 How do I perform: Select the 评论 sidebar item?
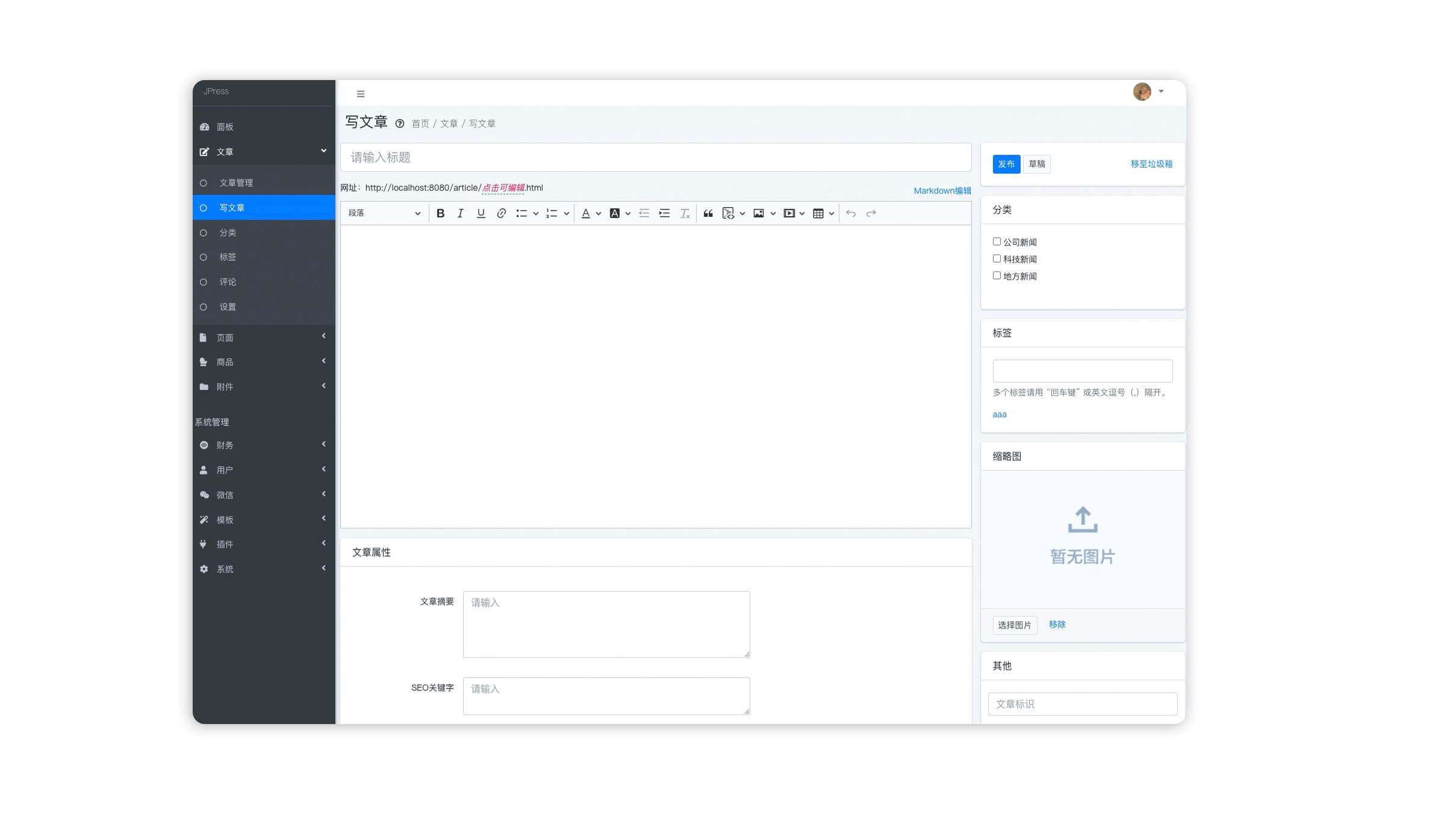pos(228,282)
